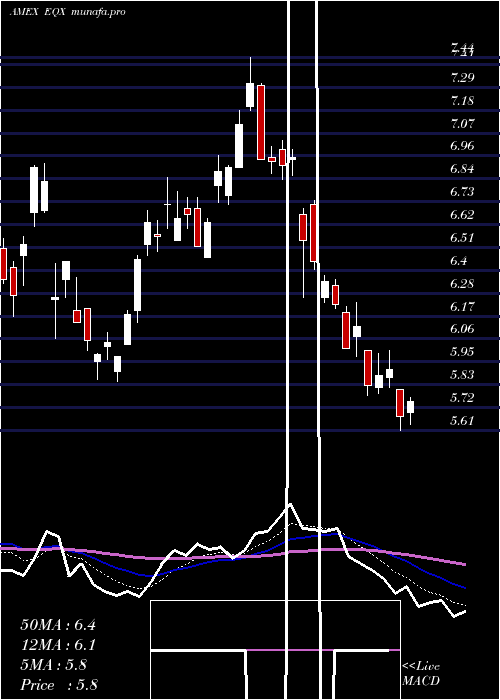The height and width of the screenshot is (700, 500).
Task: Select the 7.29 price axis label
Action: pyautogui.click(x=462, y=78)
